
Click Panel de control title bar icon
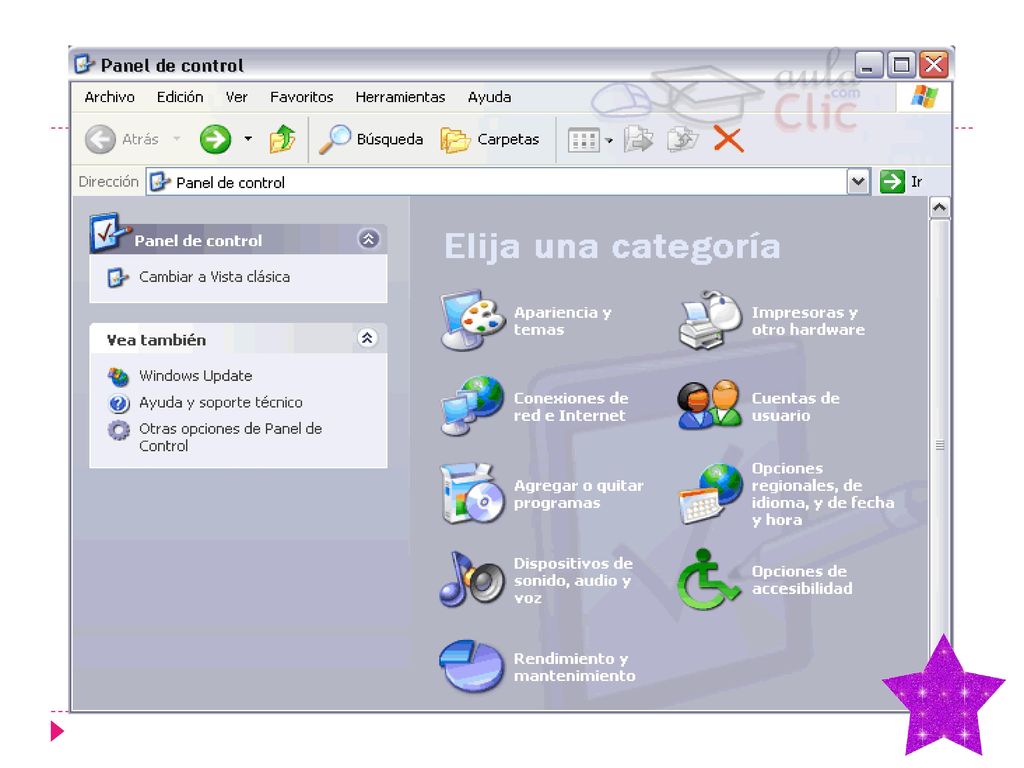(84, 65)
